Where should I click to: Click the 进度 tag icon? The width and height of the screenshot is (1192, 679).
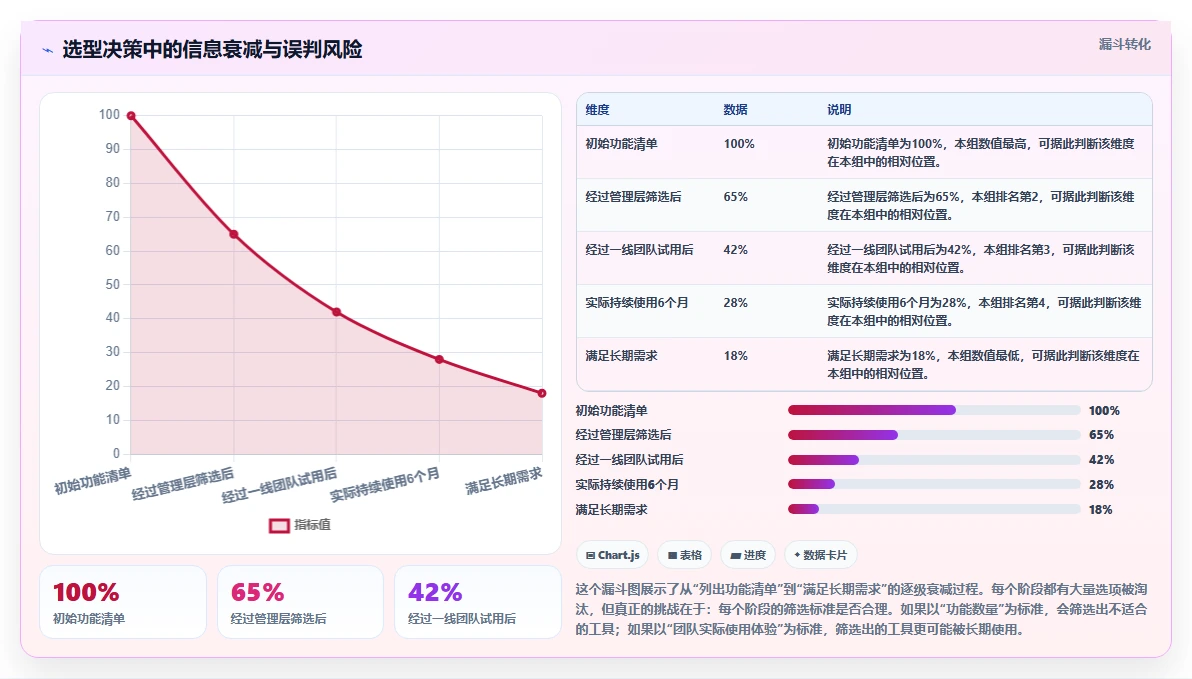click(735, 556)
